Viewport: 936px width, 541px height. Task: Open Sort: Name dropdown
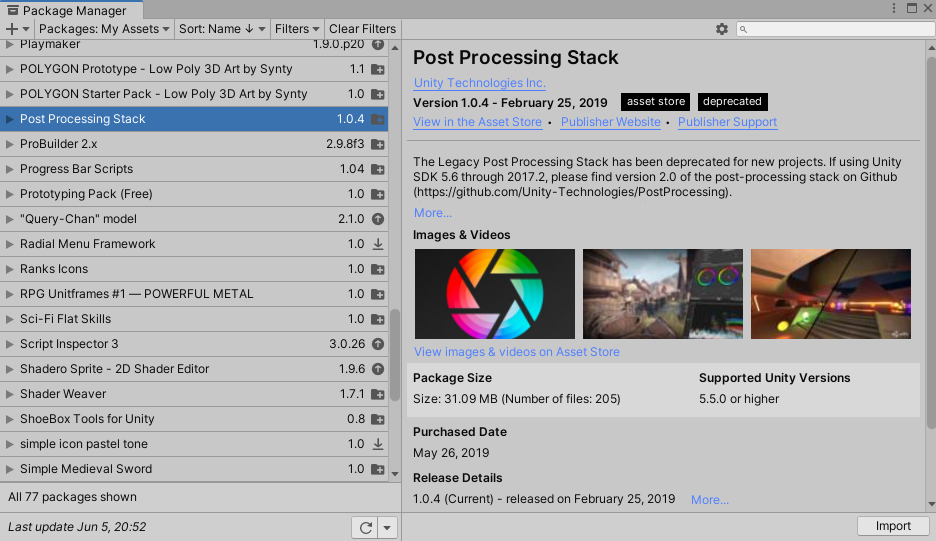click(x=221, y=29)
